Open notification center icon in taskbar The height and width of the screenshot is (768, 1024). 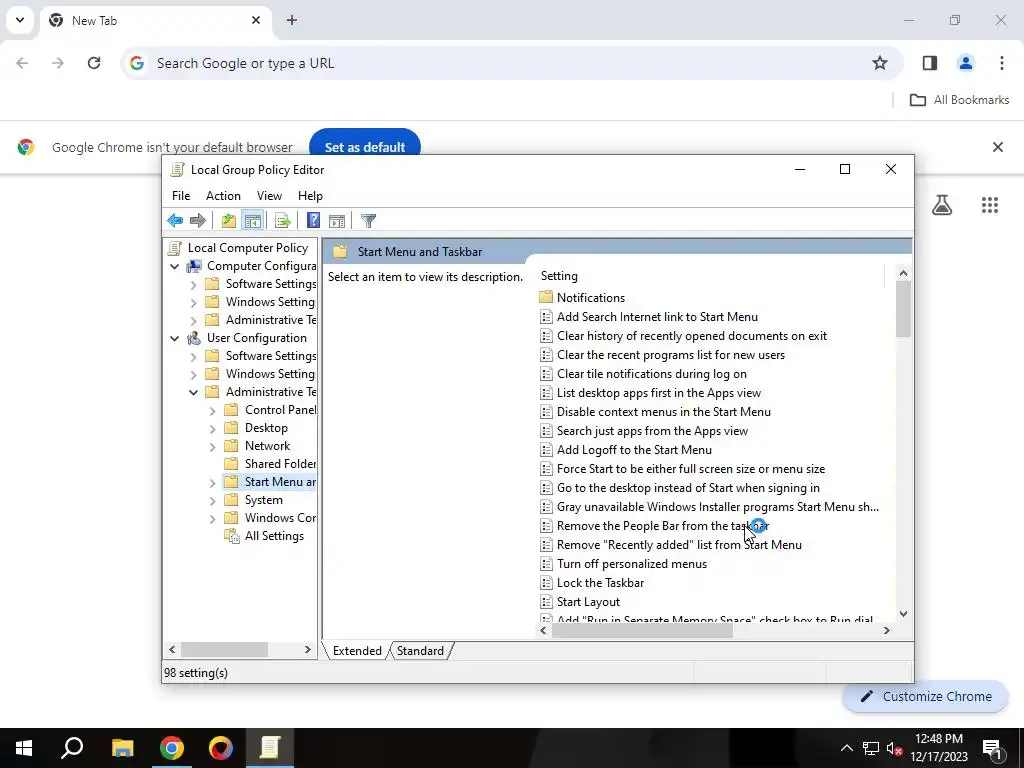click(x=991, y=748)
